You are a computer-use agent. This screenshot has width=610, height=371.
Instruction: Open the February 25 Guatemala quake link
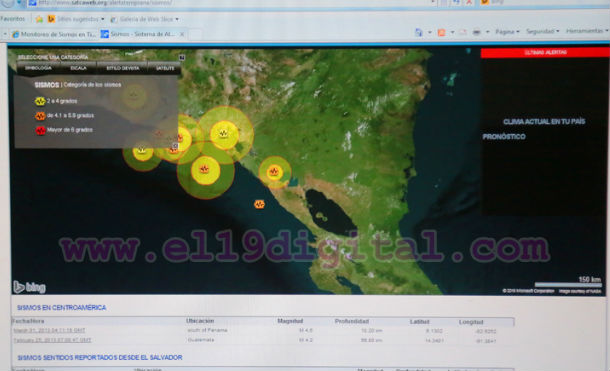[52, 340]
